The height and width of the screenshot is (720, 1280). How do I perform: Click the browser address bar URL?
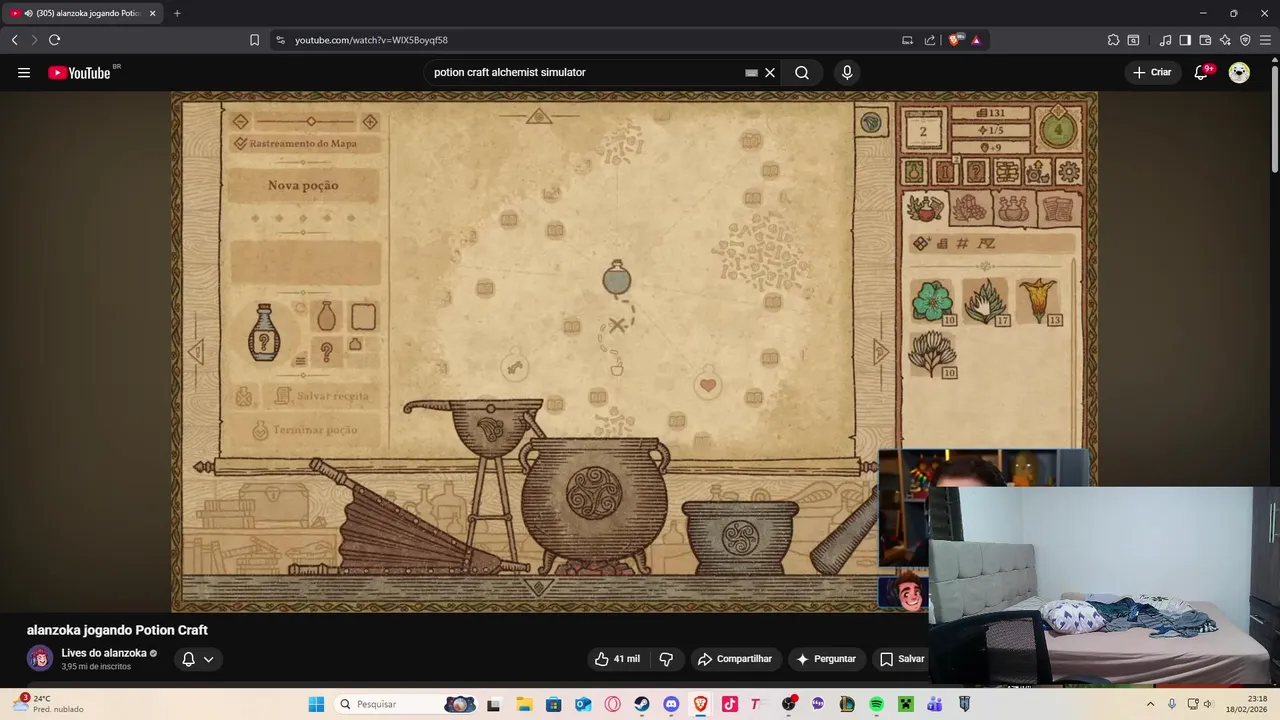pos(371,40)
